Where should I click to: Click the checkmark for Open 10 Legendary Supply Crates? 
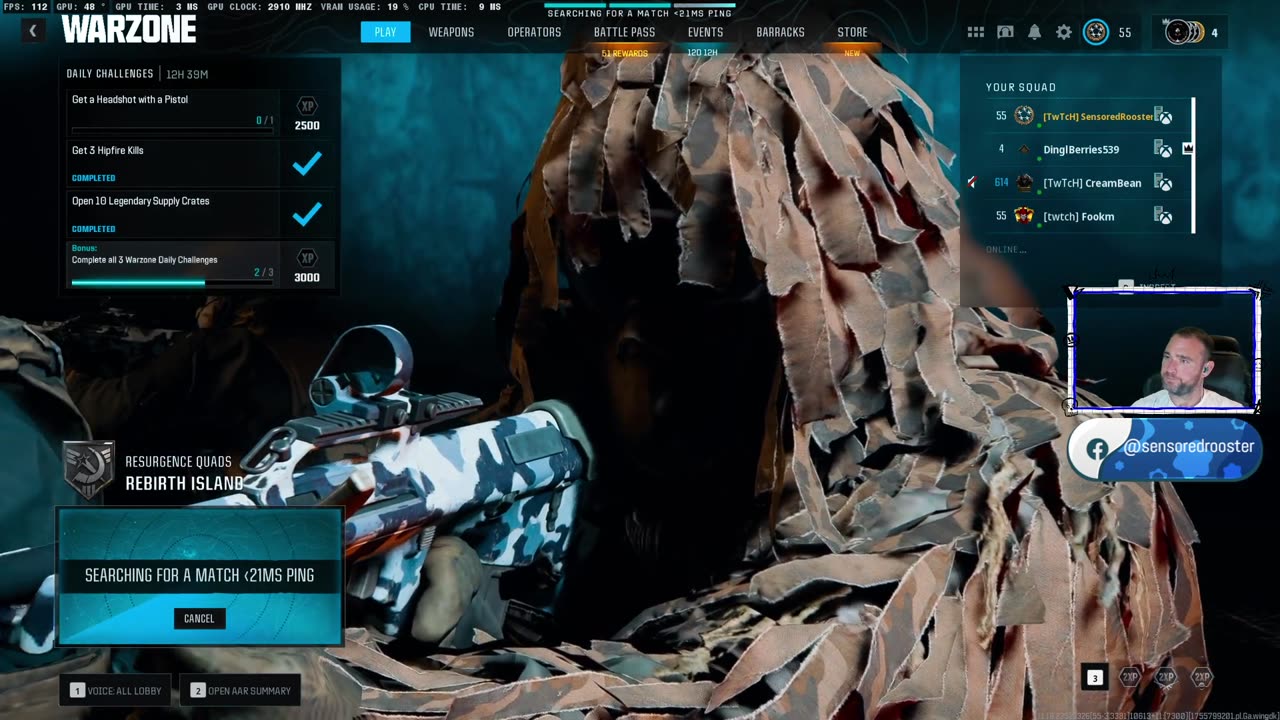307,214
